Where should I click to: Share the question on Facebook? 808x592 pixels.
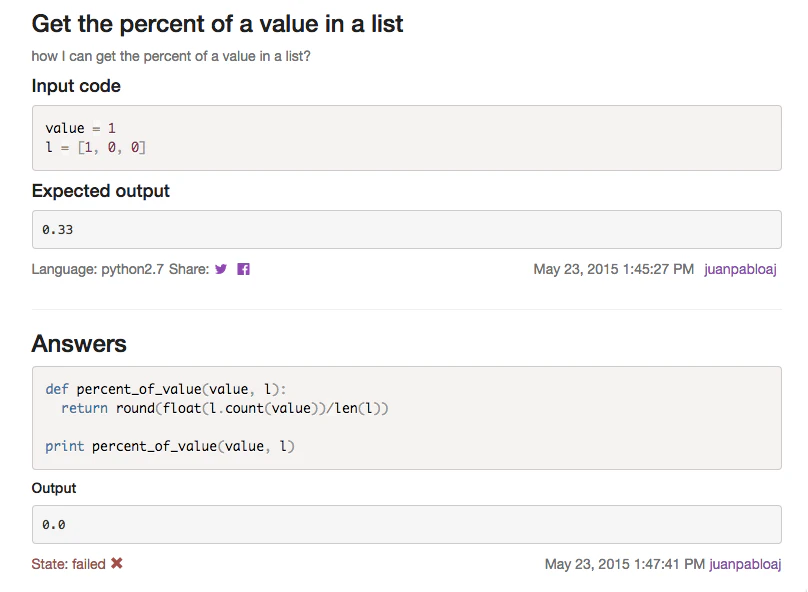point(243,269)
